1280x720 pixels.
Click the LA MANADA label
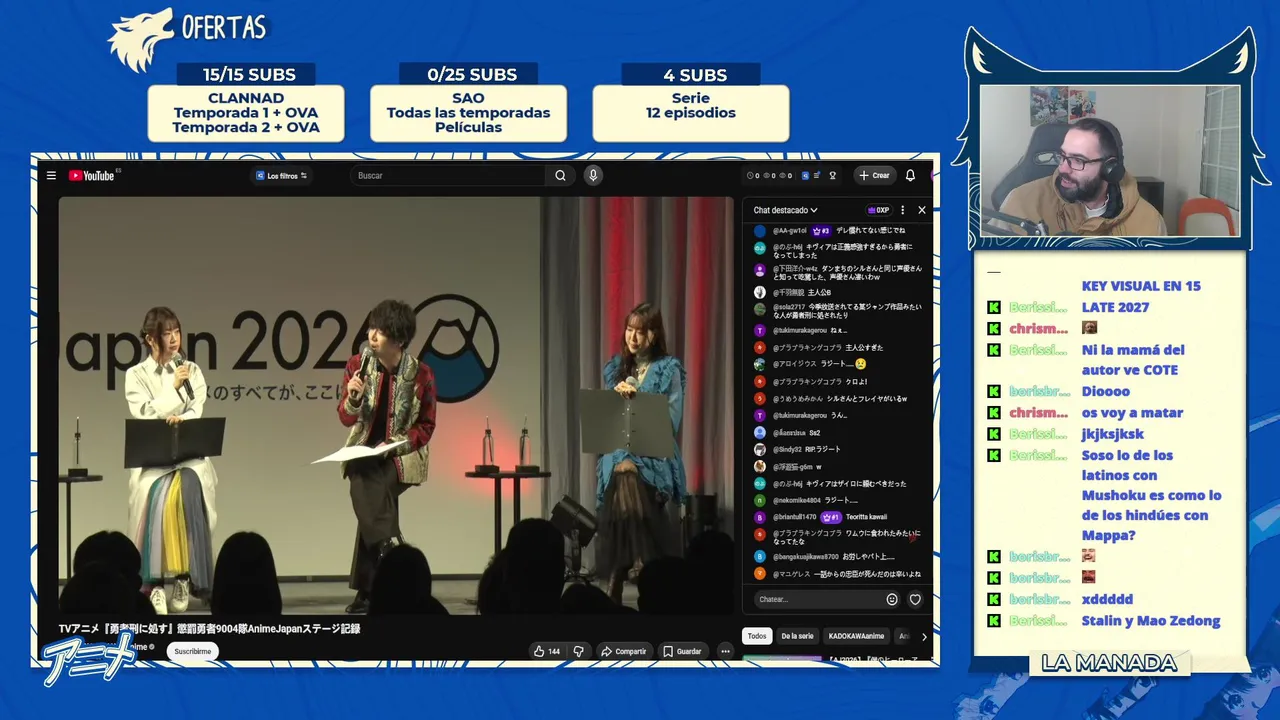tap(1109, 663)
